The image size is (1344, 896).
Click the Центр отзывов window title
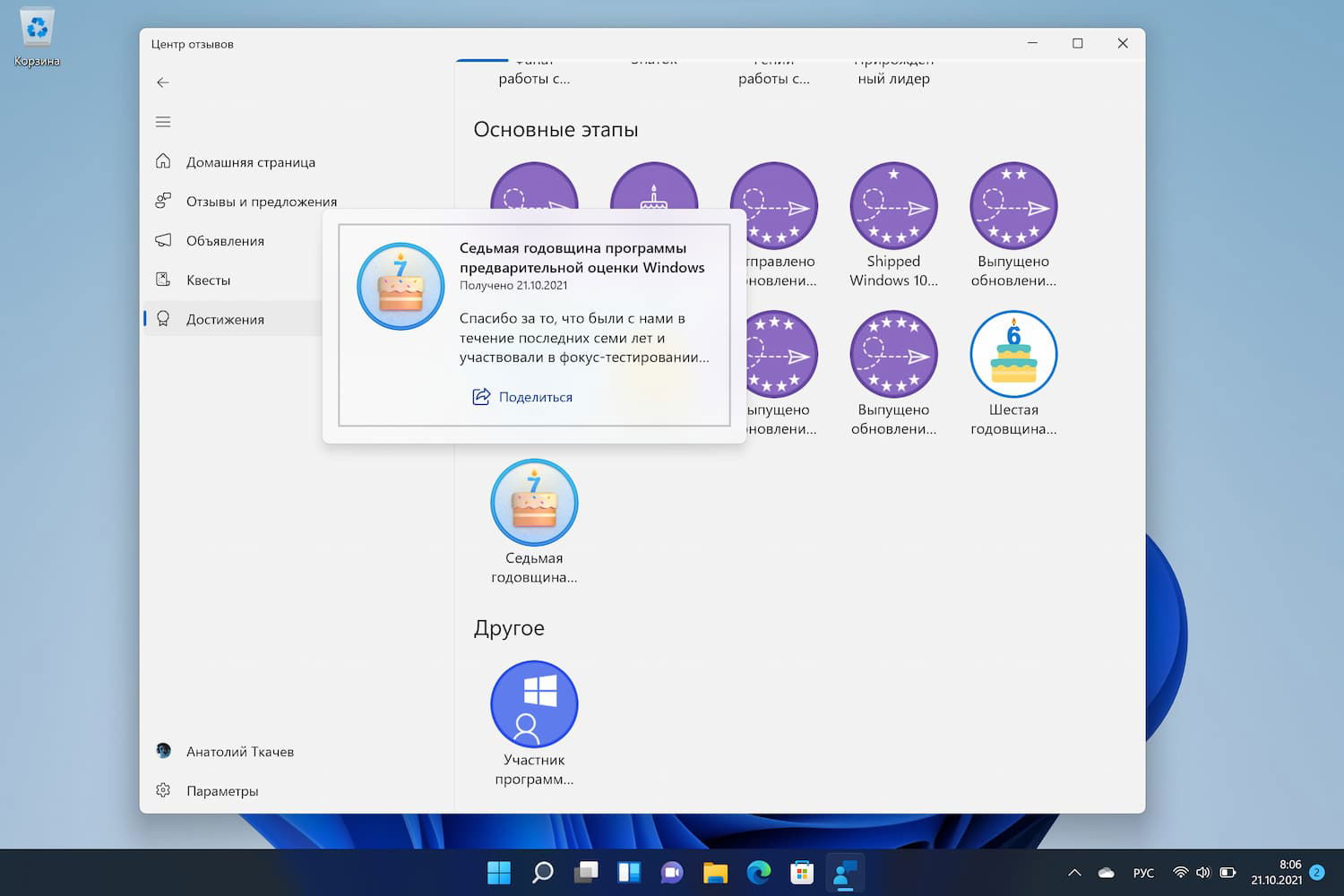tap(193, 44)
